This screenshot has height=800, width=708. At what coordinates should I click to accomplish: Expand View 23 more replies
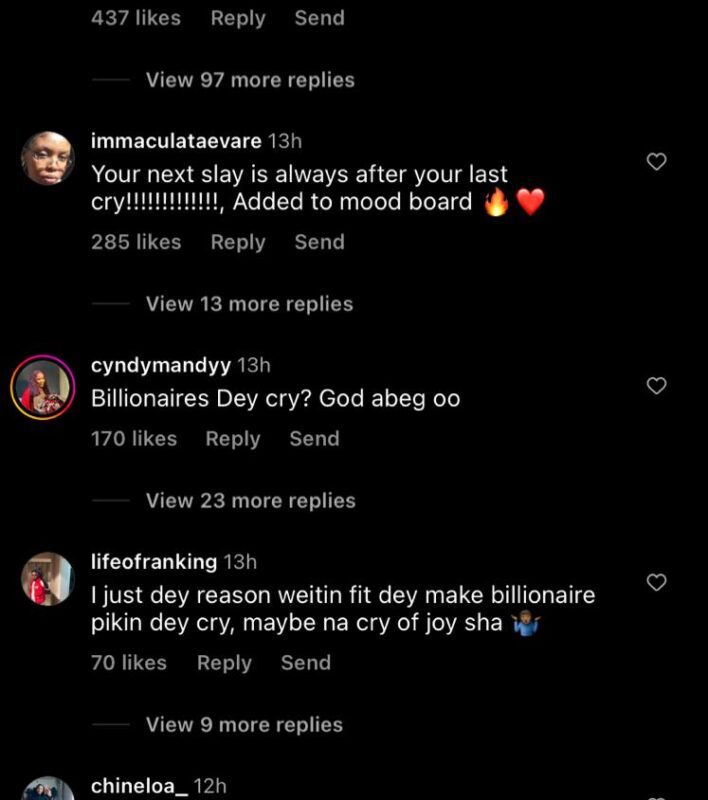250,501
